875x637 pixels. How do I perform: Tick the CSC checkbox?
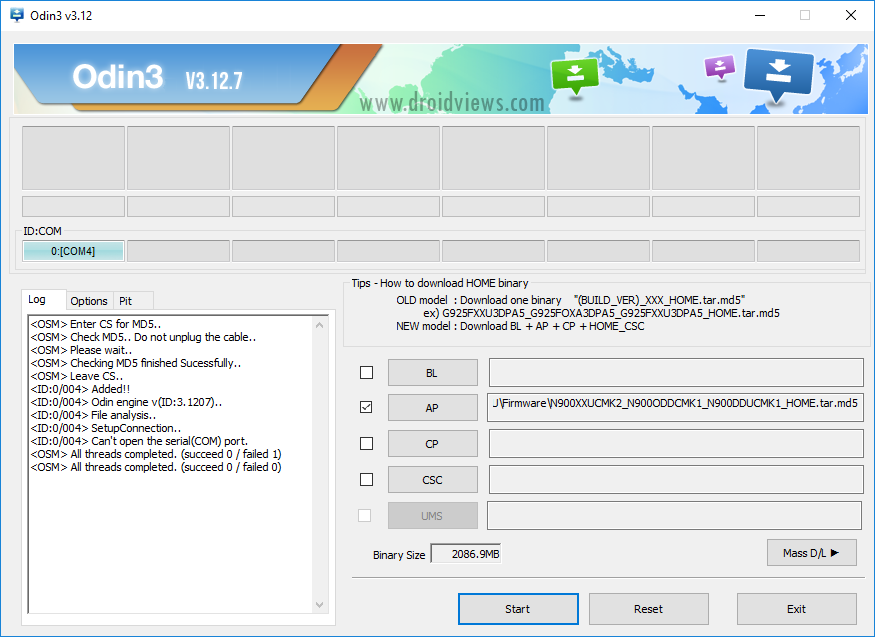click(x=367, y=479)
